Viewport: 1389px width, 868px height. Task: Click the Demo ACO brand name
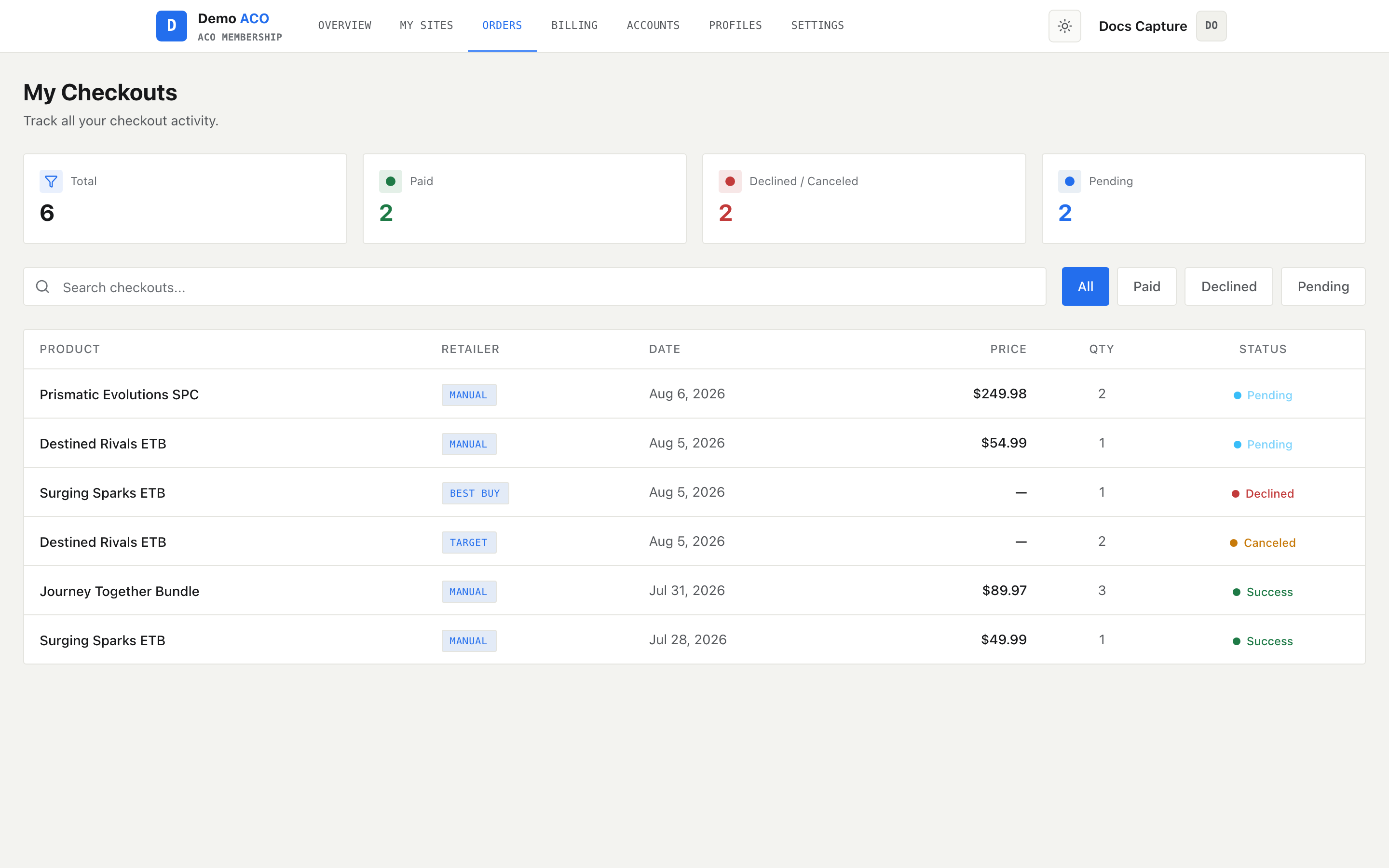coord(233,18)
